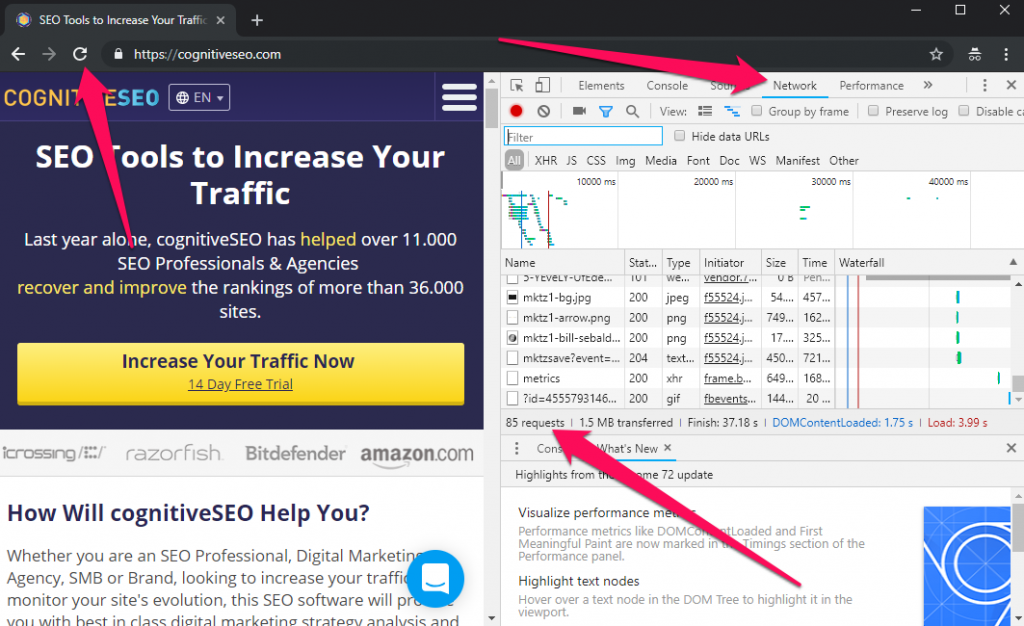The width and height of the screenshot is (1024, 626).
Task: Filter requests by Img
Action: click(x=625, y=161)
